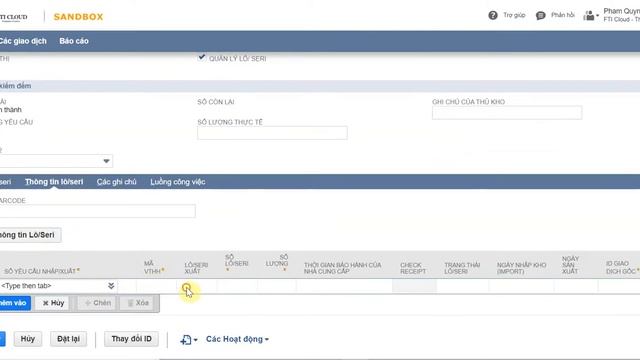Screen dimensions: 640x360
Task: Switch to the Các ghi chú tab
Action: [x=116, y=182]
